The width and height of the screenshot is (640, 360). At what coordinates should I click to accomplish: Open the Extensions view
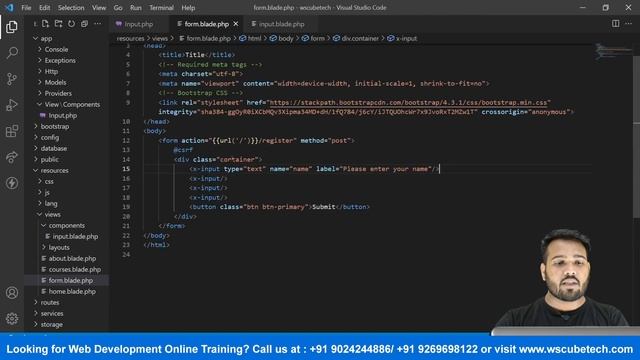12,131
